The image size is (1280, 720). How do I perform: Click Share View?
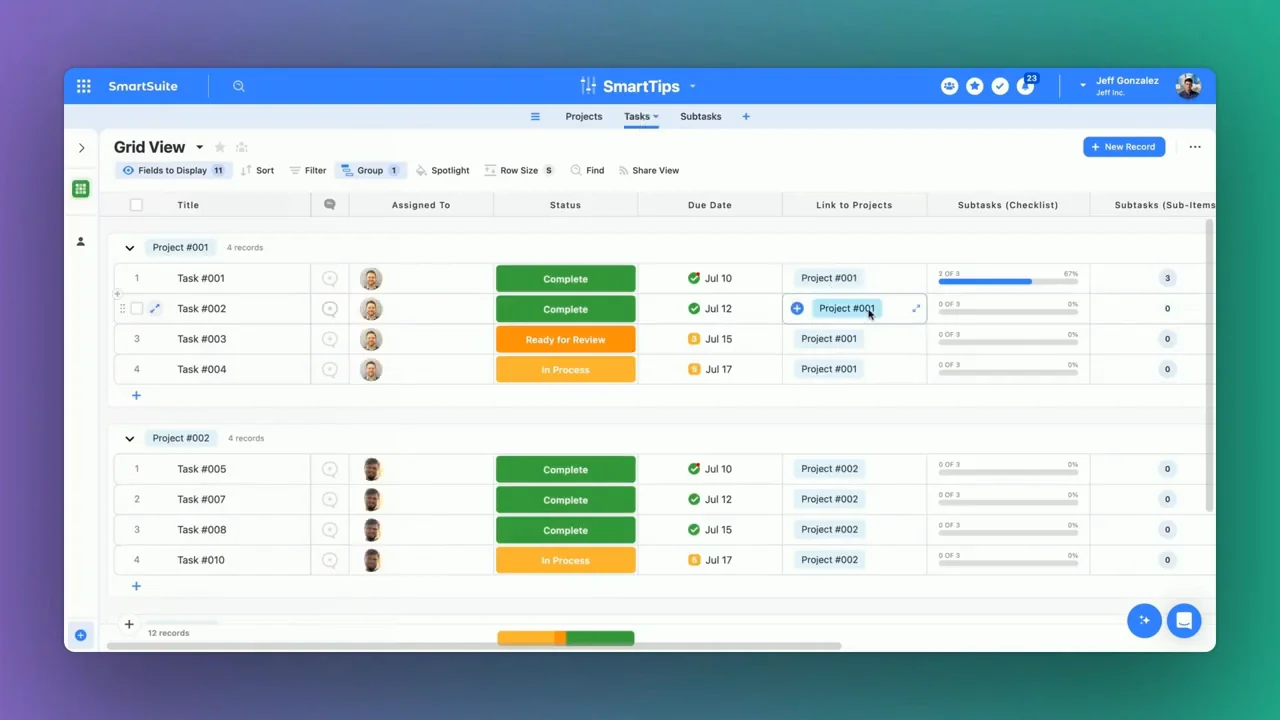[649, 171]
